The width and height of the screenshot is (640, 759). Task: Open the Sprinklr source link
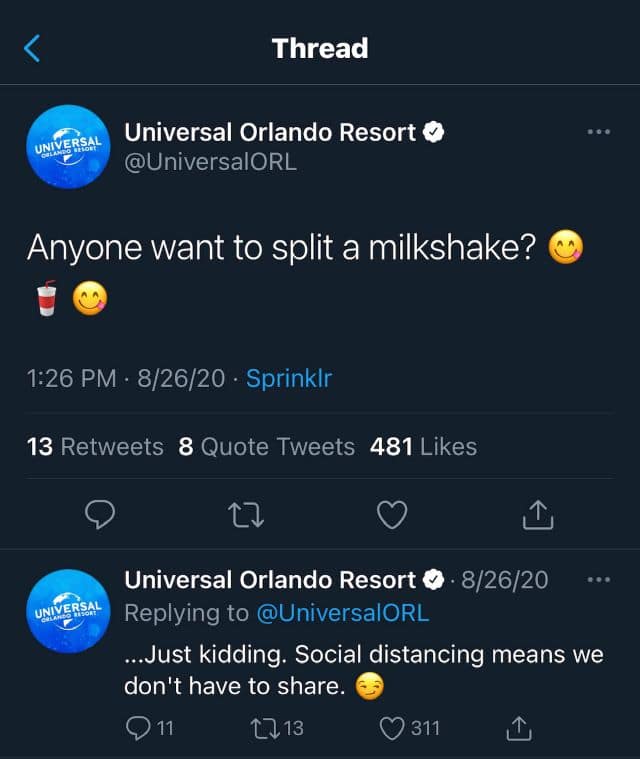[x=289, y=378]
